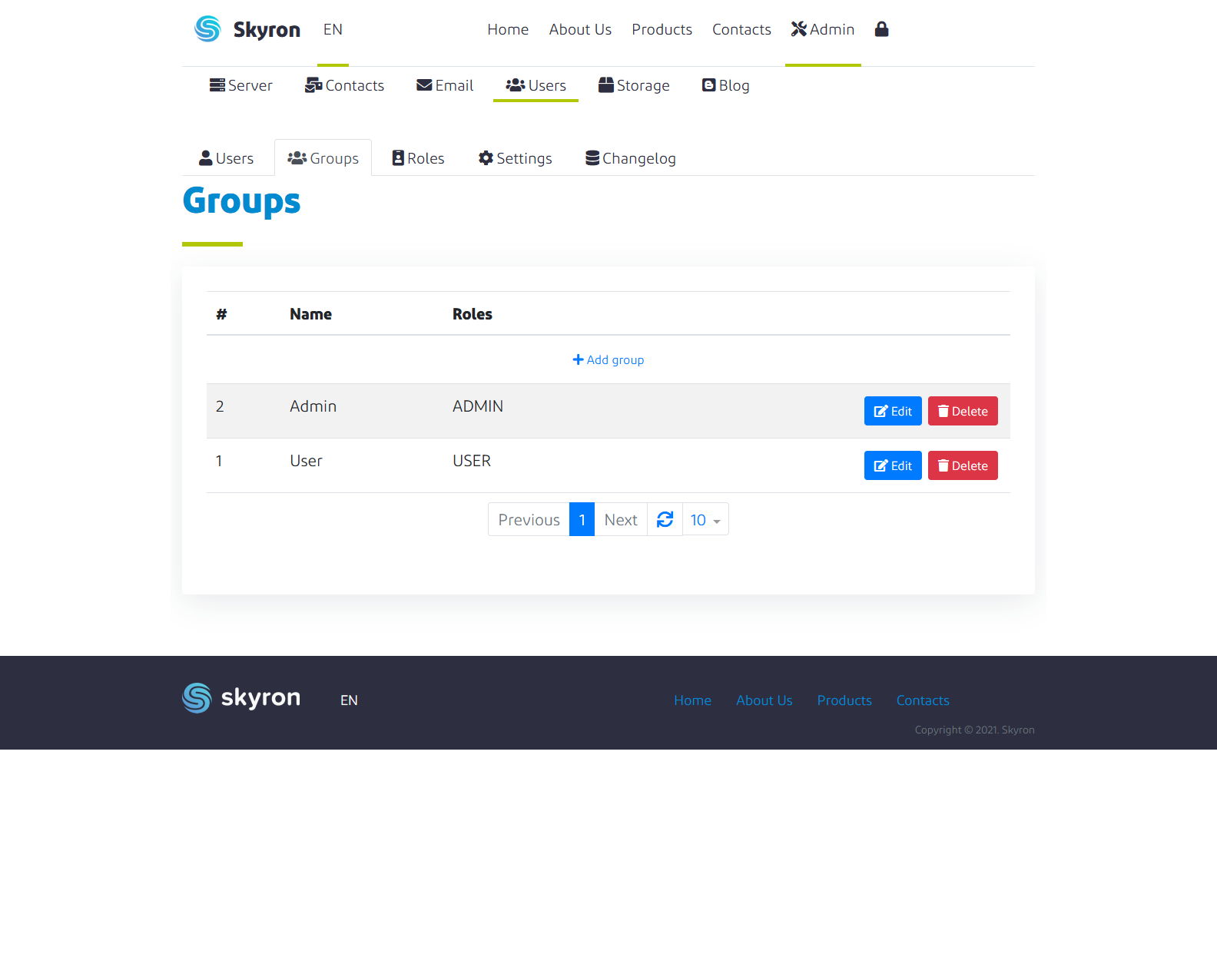This screenshot has width=1217, height=980.
Task: Open the Storage admin section
Action: pyautogui.click(x=634, y=85)
